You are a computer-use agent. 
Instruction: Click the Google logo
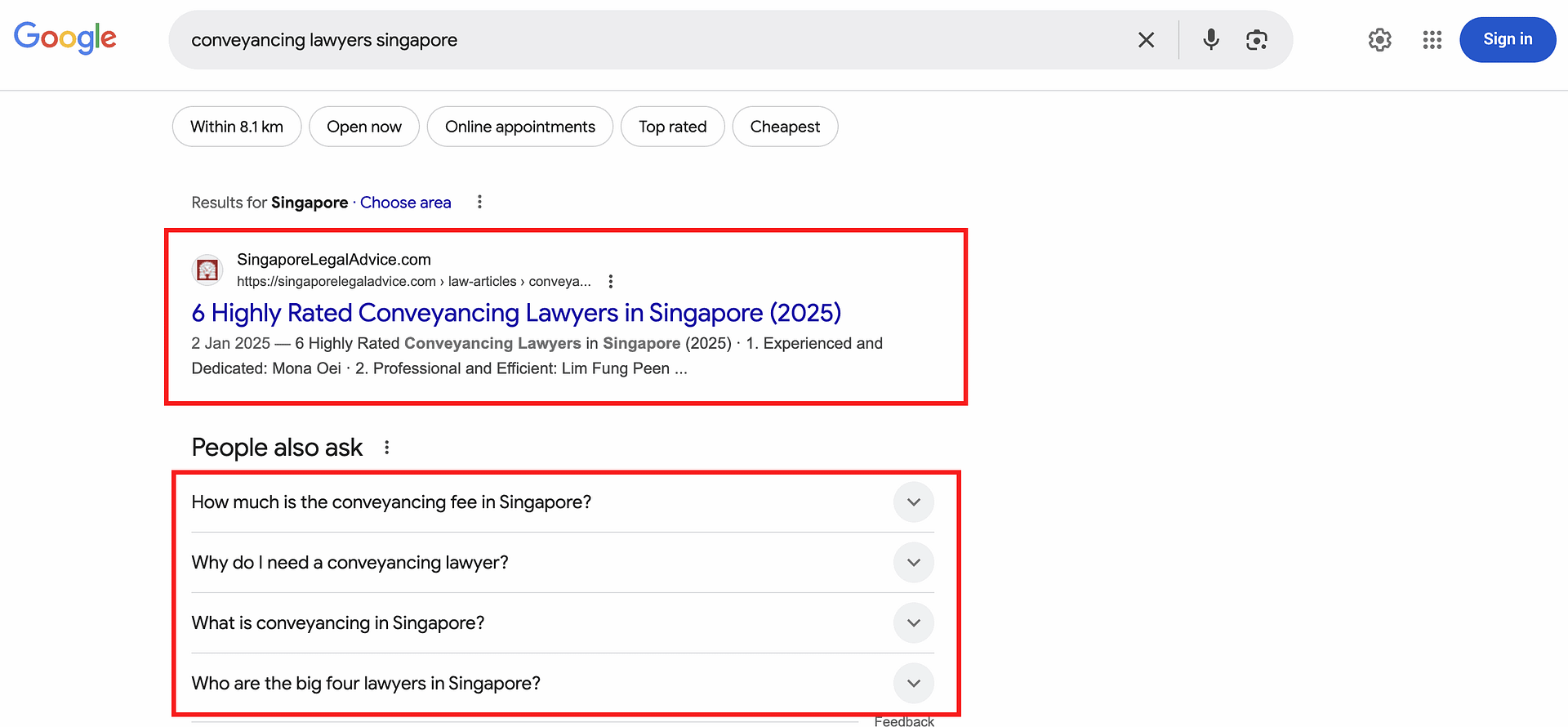coord(65,38)
